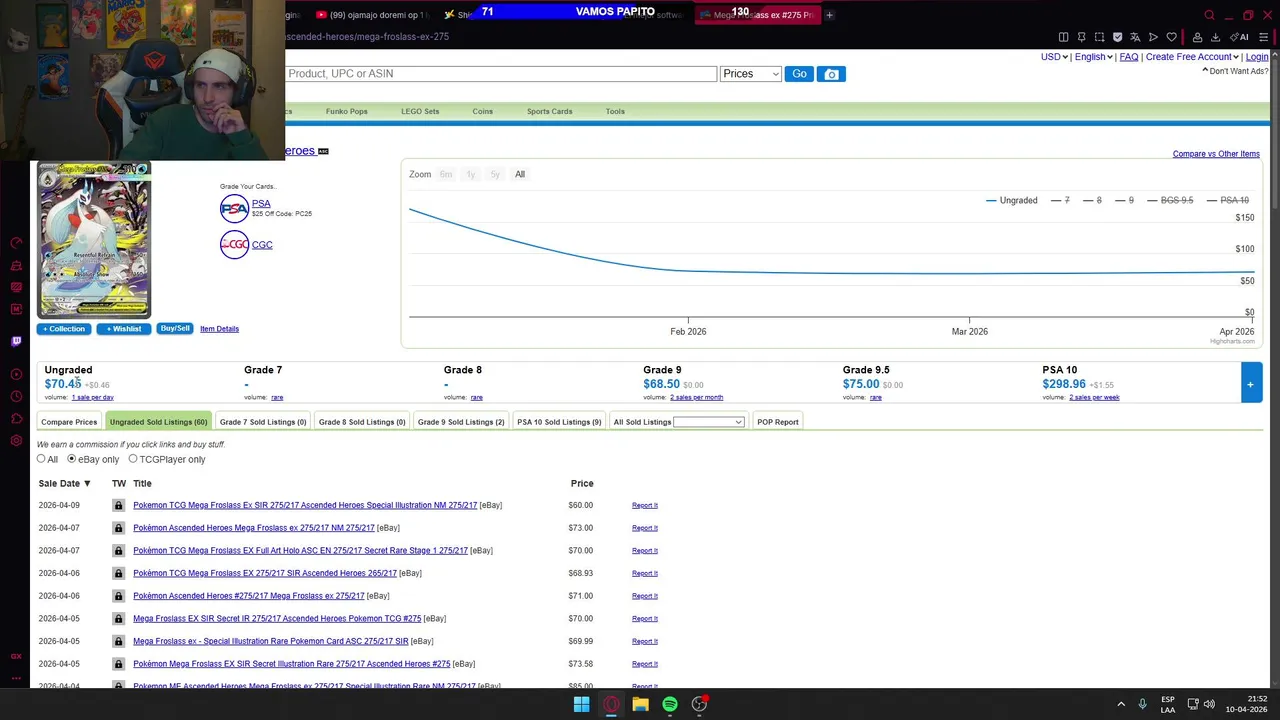The width and height of the screenshot is (1280, 720).
Task: Click the Go search button
Action: (x=799, y=74)
